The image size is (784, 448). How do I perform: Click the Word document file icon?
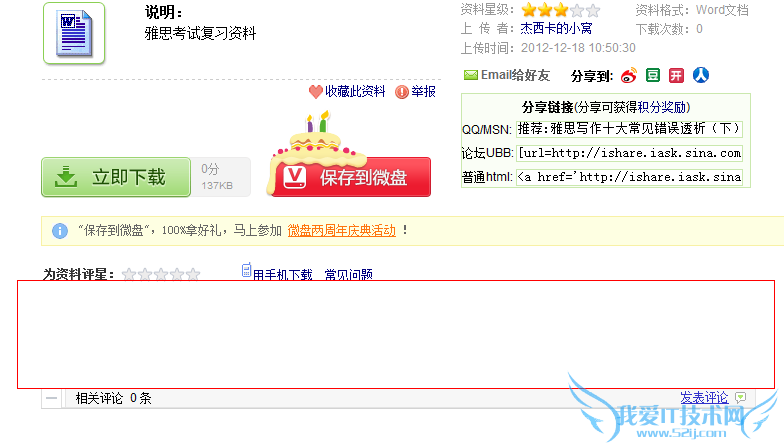(74, 33)
